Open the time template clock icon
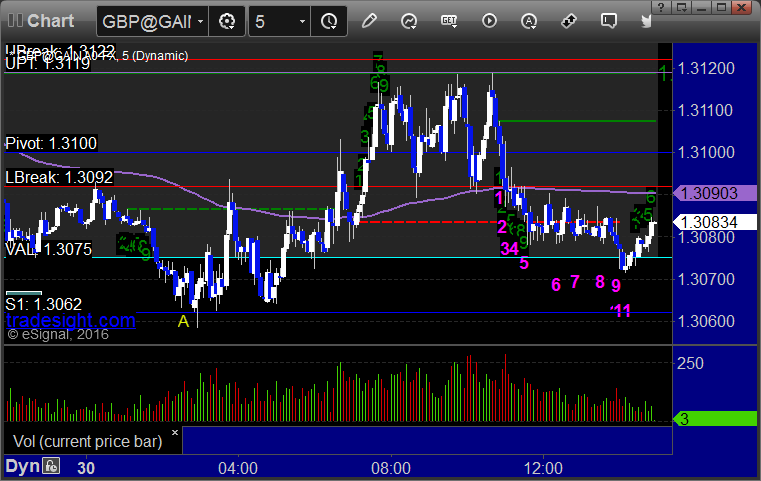Viewport: 761px width, 481px height. point(329,21)
